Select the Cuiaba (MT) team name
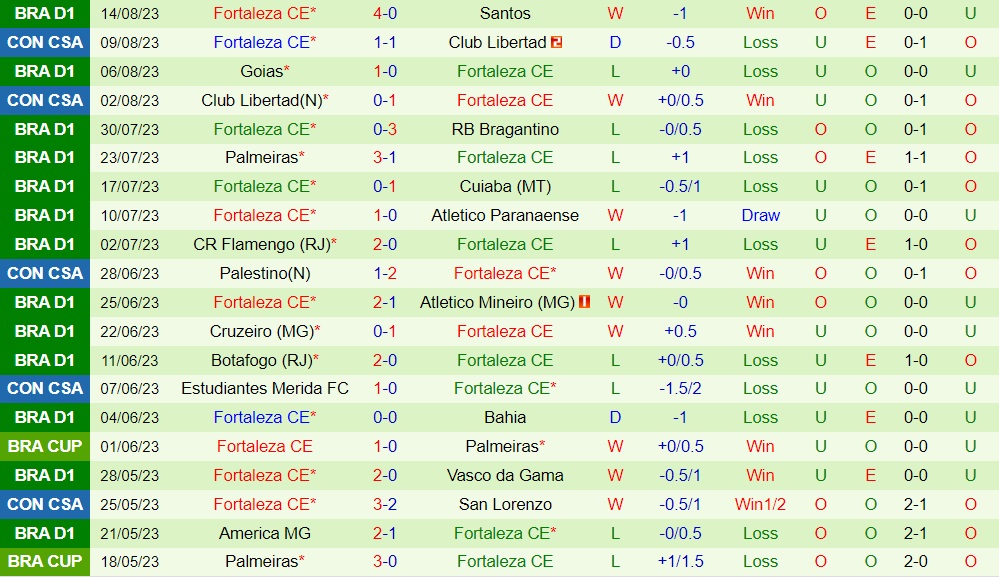 coord(505,186)
